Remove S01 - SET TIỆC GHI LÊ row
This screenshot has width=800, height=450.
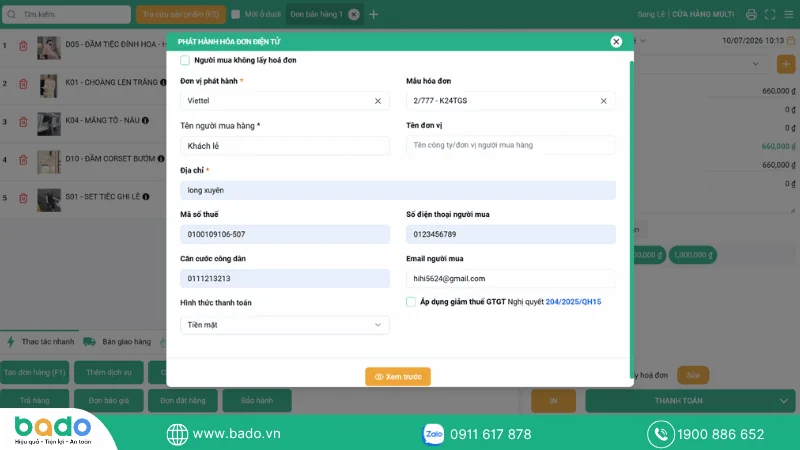coord(23,198)
